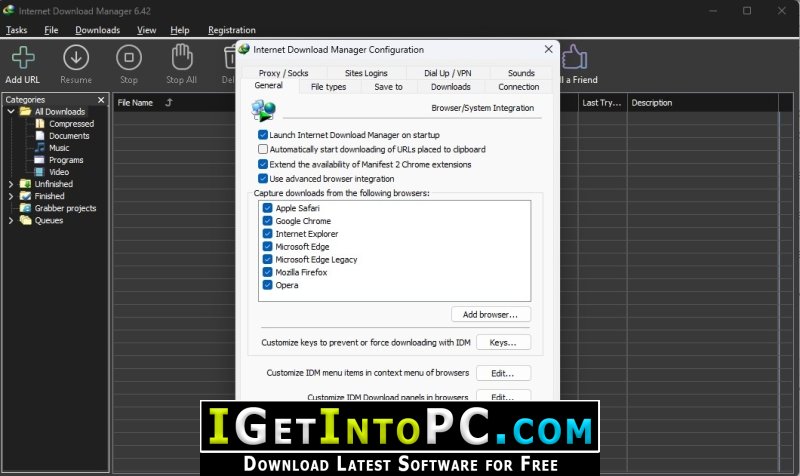Image resolution: width=800 pixels, height=476 pixels.
Task: Uncheck Microsoft Edge Legacy browser capture
Action: [267, 259]
